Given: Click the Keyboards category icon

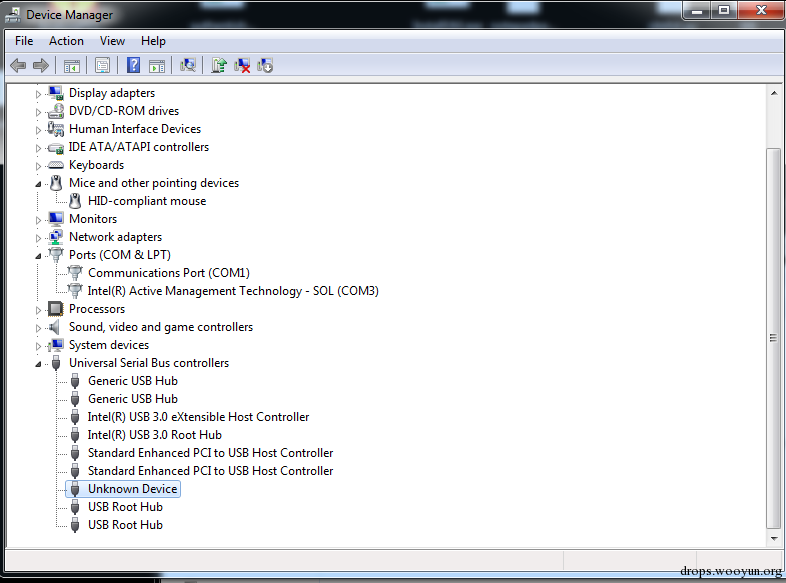Looking at the screenshot, I should click(56, 165).
